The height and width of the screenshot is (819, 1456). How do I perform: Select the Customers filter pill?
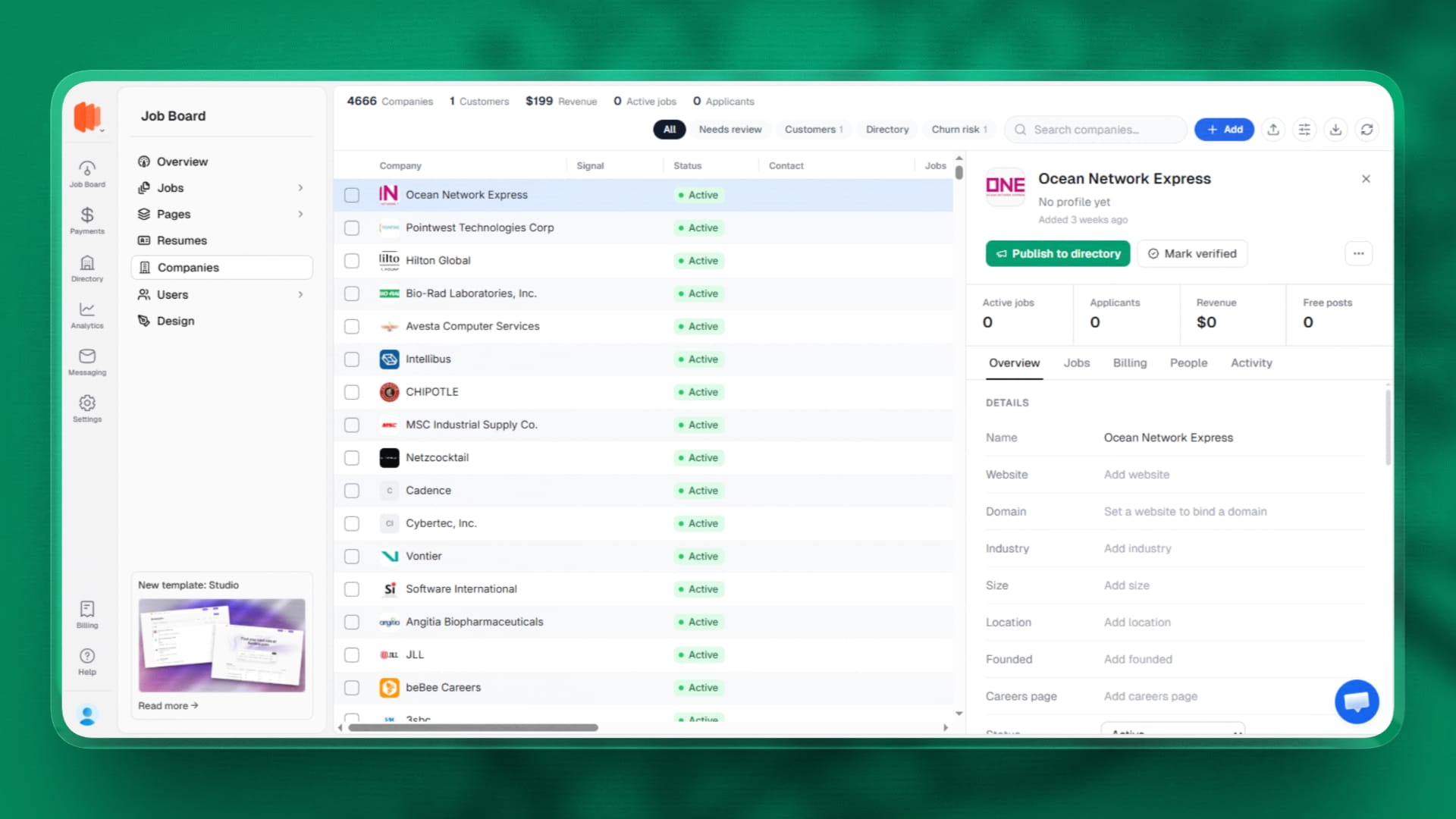[813, 130]
